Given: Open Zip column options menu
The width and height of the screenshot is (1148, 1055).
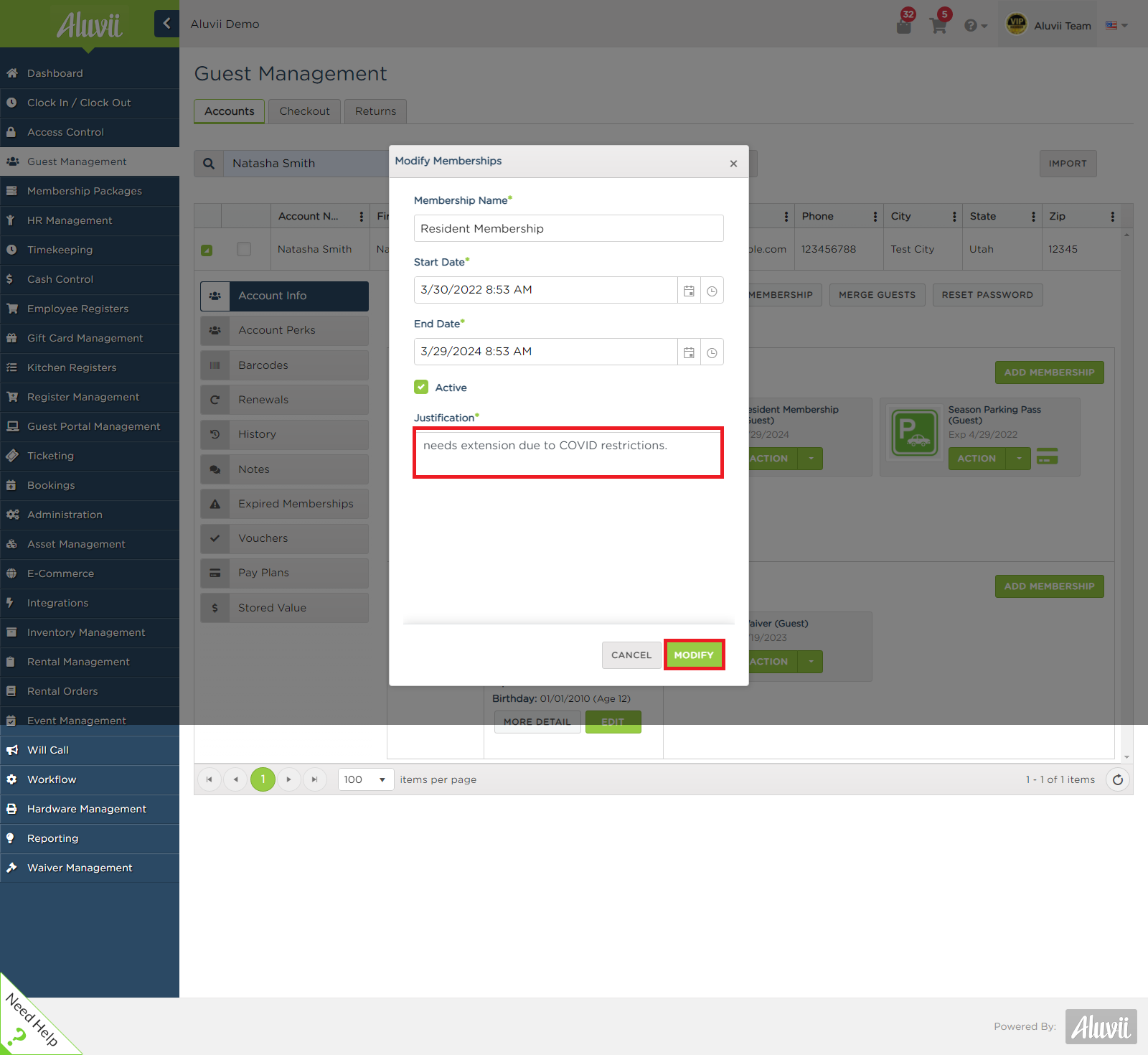Looking at the screenshot, I should click(1112, 217).
